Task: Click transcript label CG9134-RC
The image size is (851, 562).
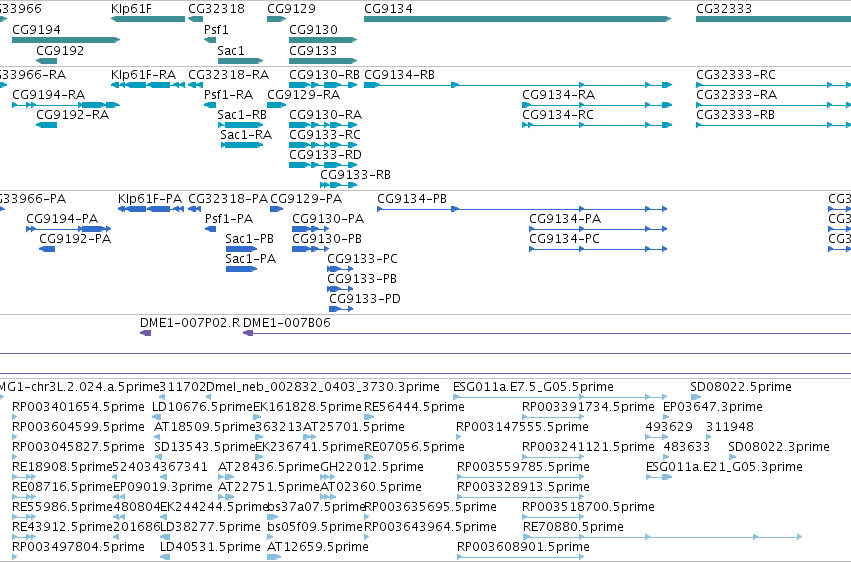Action: [557, 114]
